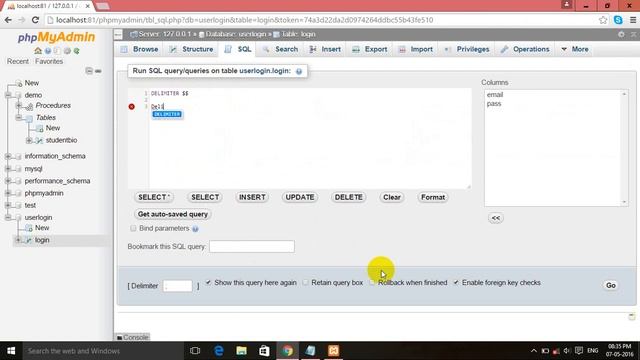This screenshot has width=640, height=360.
Task: Toggle the Bind parameters checkbox
Action: 133,228
